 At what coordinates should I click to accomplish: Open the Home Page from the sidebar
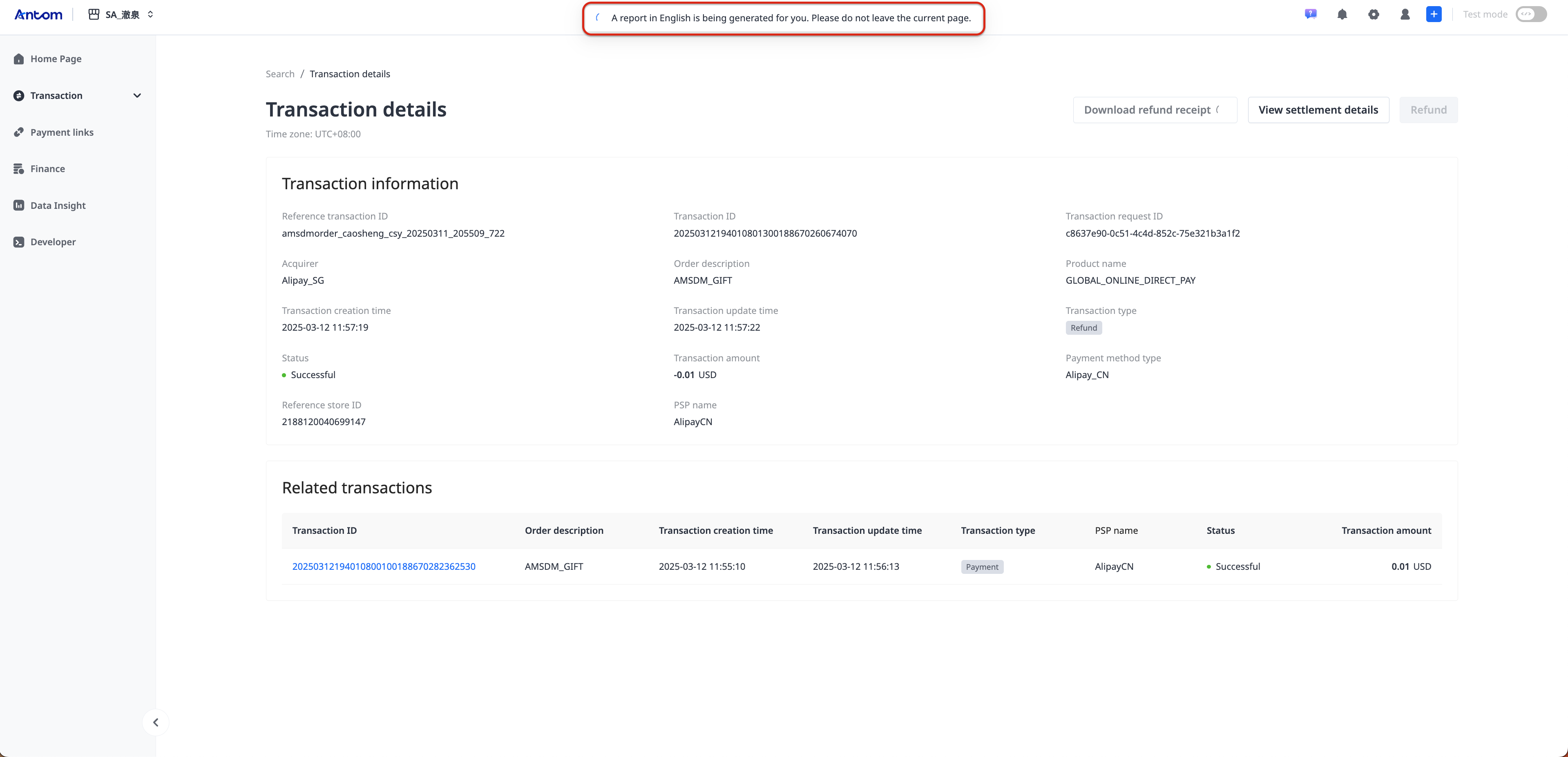[x=55, y=58]
